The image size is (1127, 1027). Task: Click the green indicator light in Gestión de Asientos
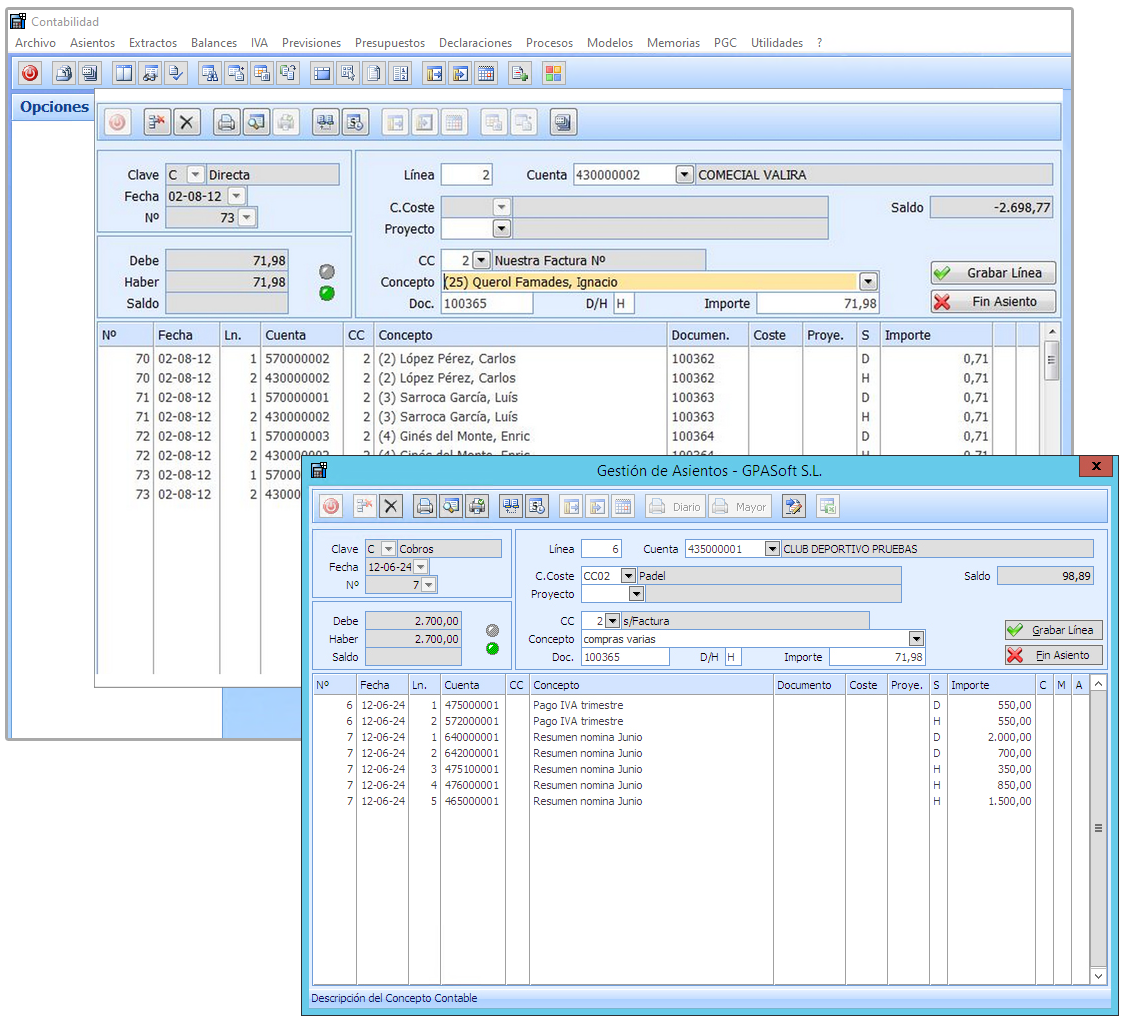(x=492, y=649)
